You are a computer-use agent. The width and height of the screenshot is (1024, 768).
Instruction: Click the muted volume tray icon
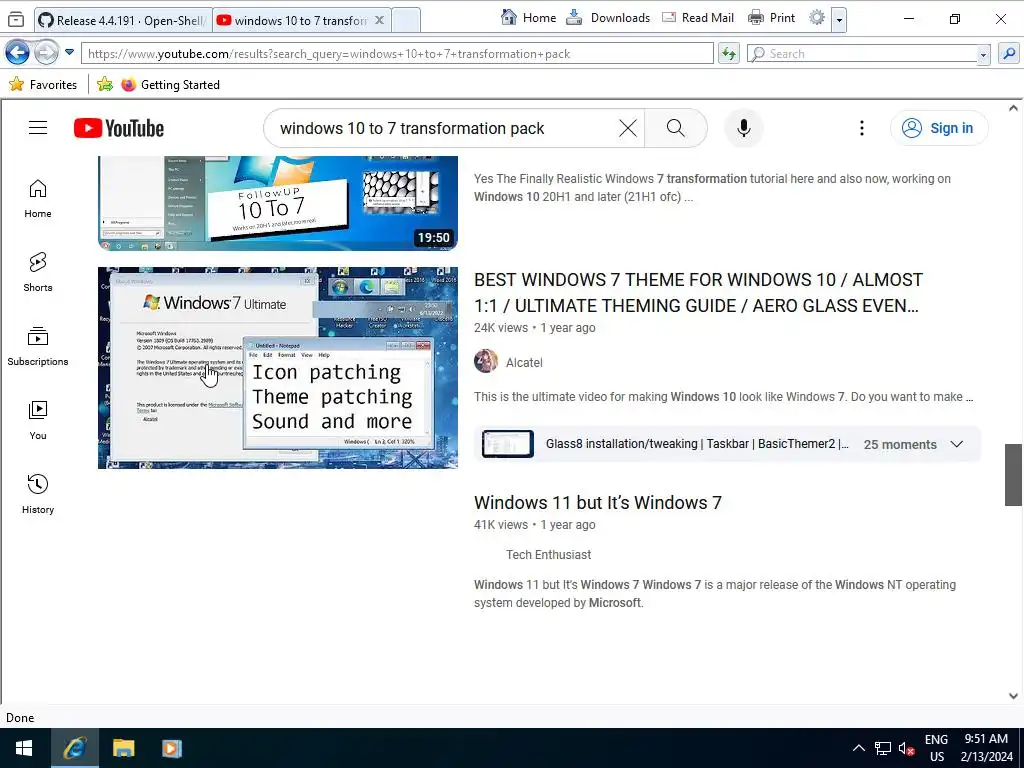pos(906,748)
